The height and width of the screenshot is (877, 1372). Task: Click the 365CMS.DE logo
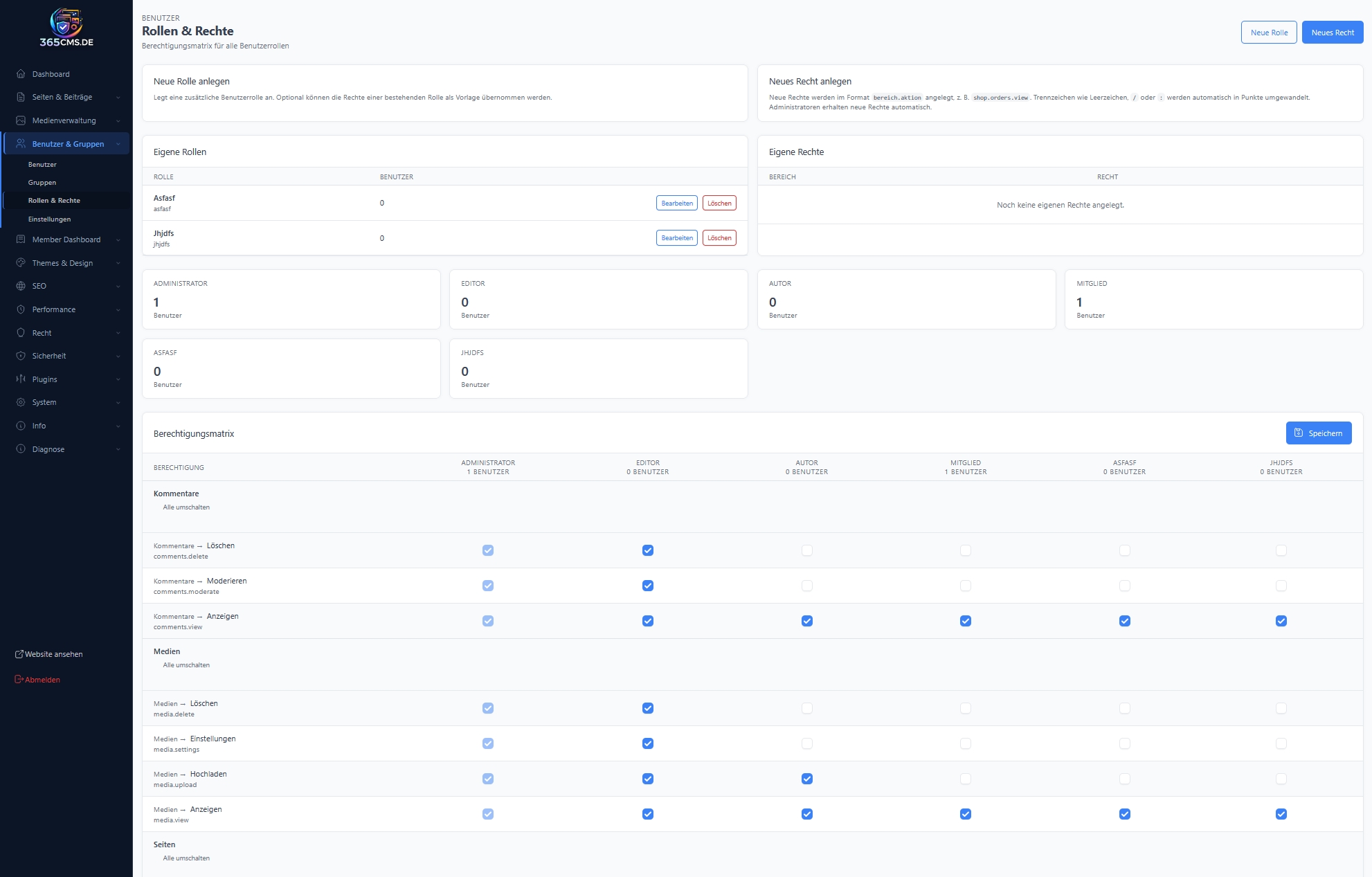tap(66, 28)
